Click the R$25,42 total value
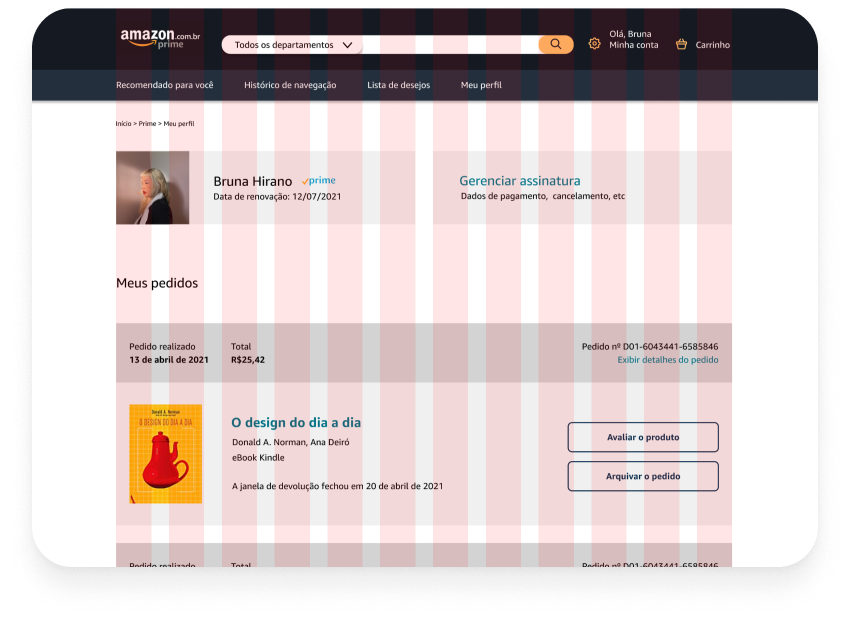 pyautogui.click(x=248, y=360)
